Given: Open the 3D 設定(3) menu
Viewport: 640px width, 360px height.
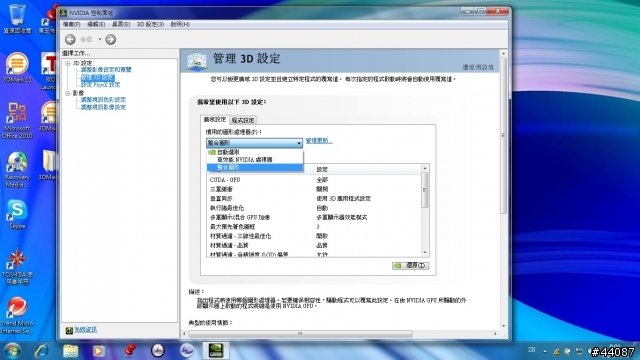Looking at the screenshot, I should pos(150,24).
